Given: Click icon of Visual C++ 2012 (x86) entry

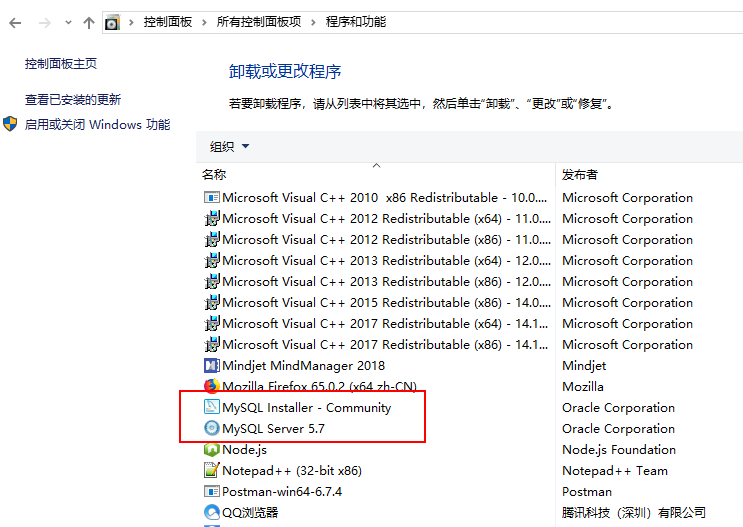Looking at the screenshot, I should 211,239.
